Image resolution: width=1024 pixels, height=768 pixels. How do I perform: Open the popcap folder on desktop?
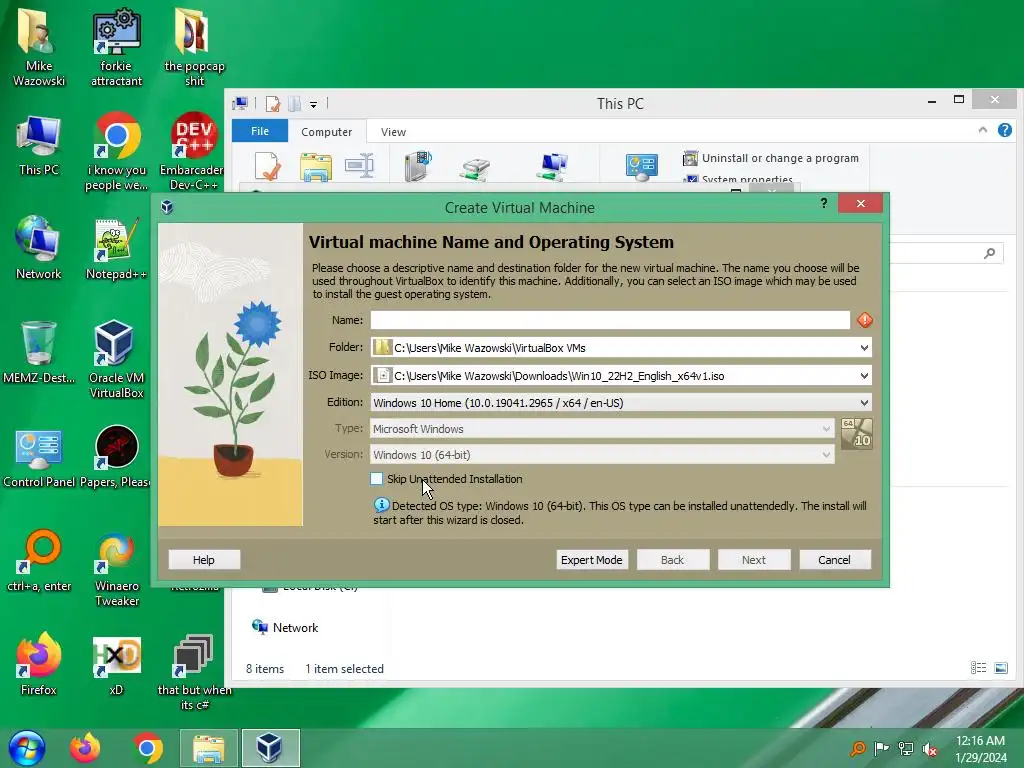click(194, 47)
